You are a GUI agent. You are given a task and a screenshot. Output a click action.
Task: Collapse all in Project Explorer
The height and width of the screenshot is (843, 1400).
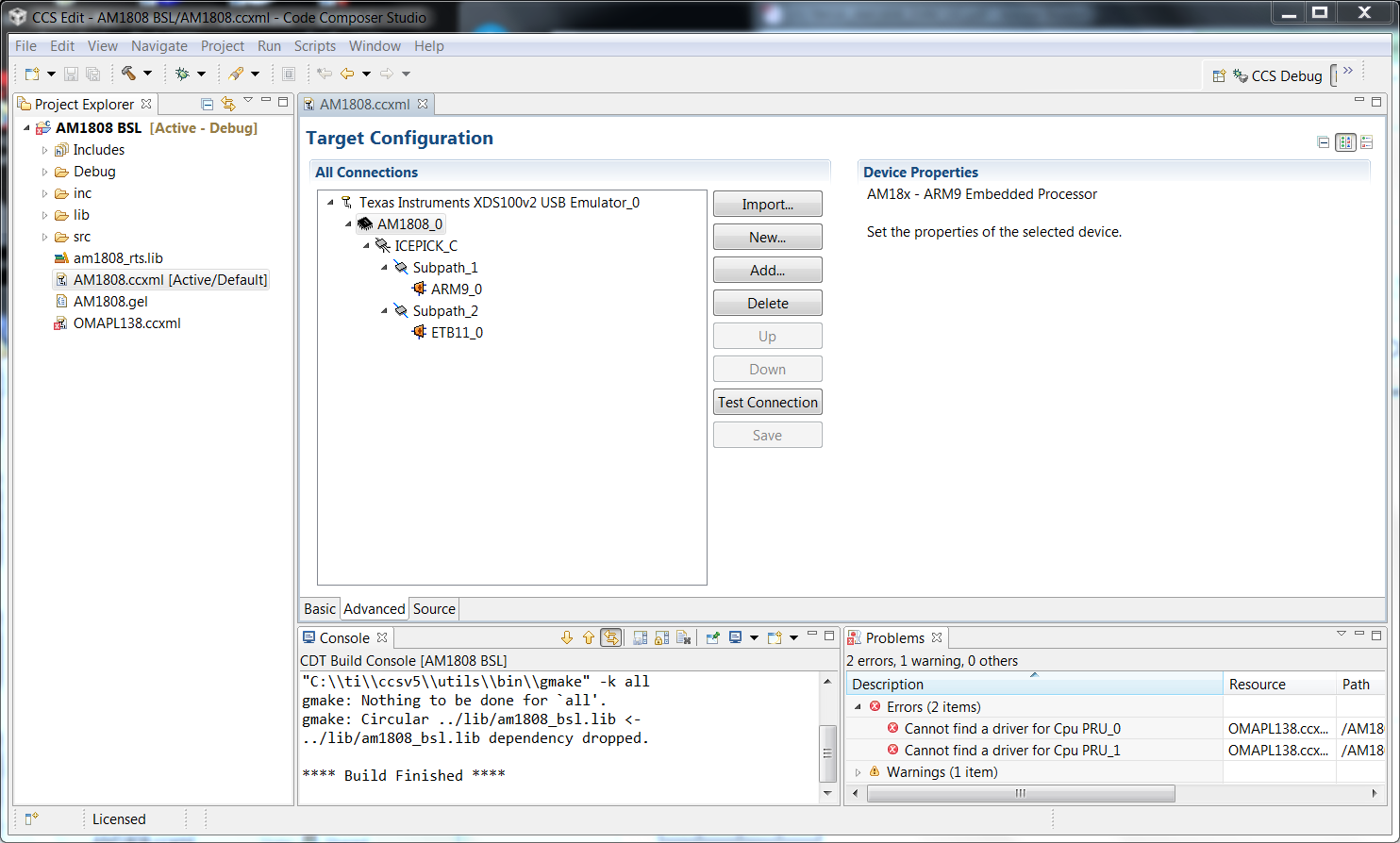click(x=207, y=104)
